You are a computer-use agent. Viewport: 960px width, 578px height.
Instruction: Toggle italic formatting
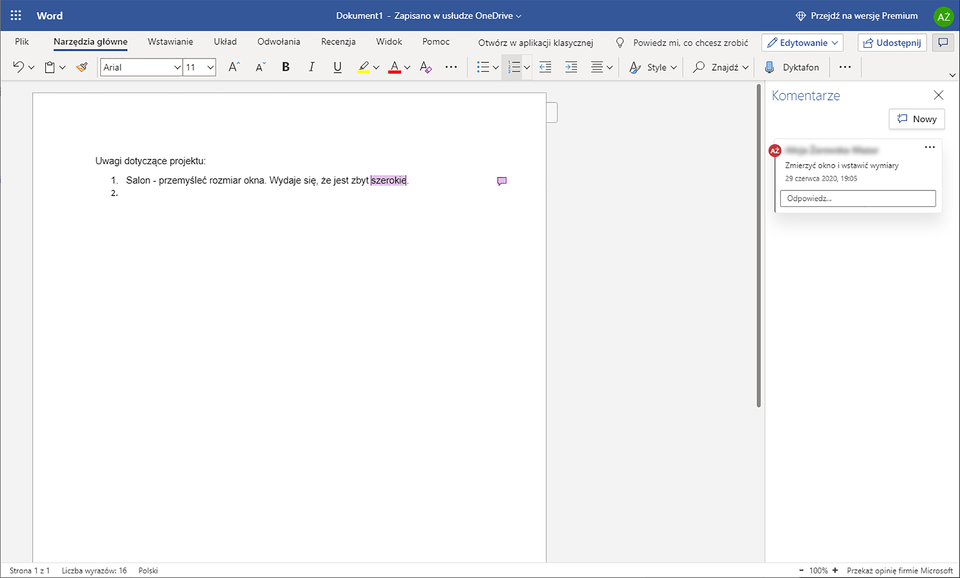coord(311,67)
